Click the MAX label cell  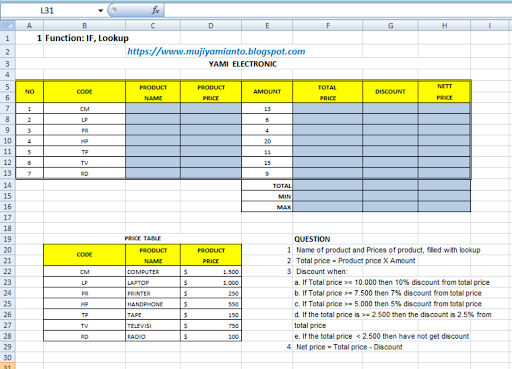coord(267,207)
